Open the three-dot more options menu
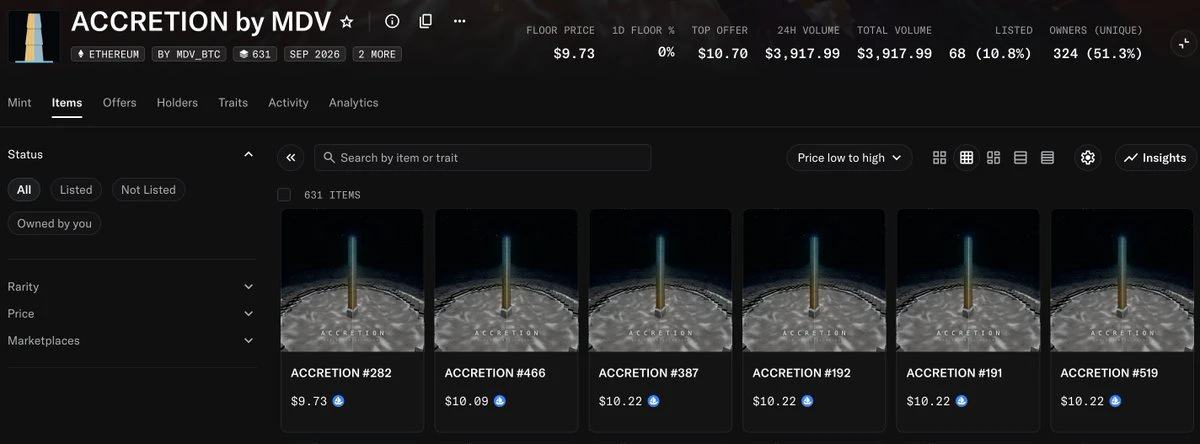Image resolution: width=1200 pixels, height=444 pixels. (459, 21)
